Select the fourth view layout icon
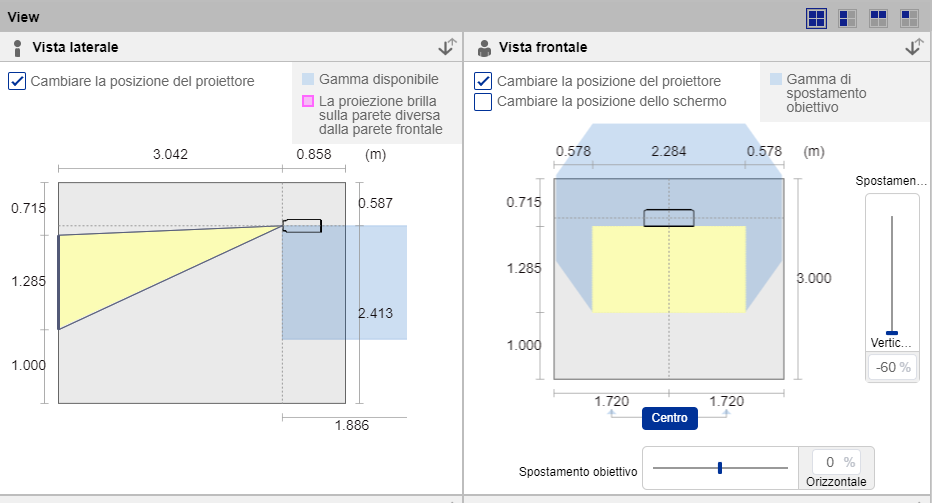This screenshot has width=940, height=503. coord(909,19)
